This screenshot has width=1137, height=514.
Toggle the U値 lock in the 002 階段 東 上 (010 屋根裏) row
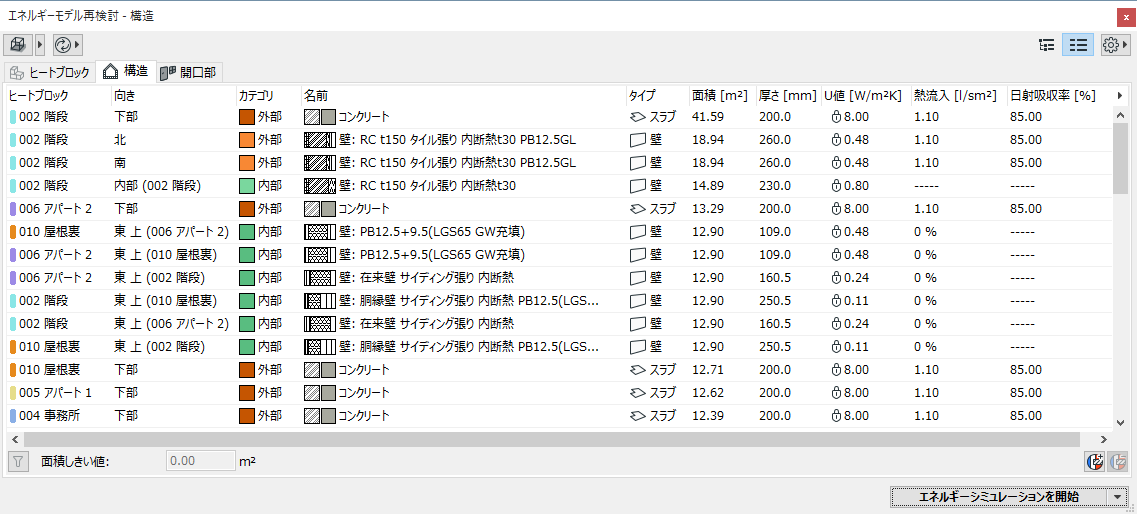click(835, 301)
